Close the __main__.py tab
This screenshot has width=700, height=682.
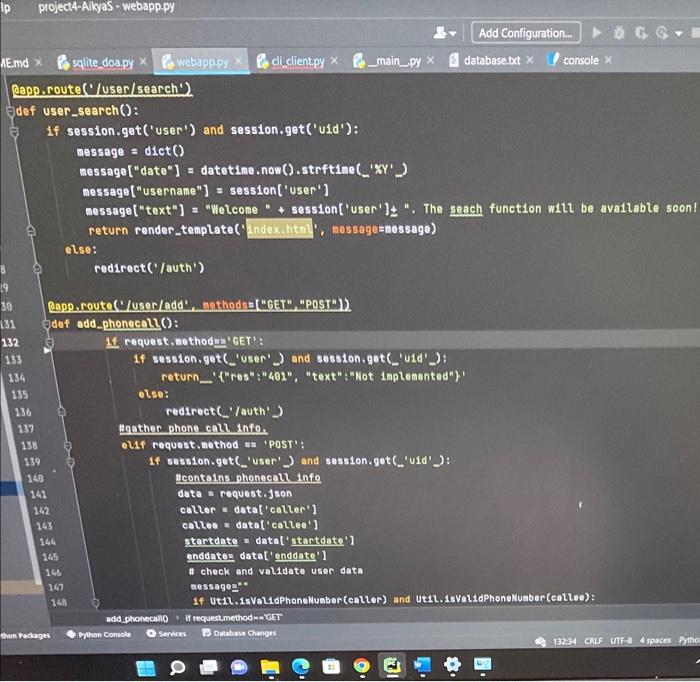coord(430,60)
